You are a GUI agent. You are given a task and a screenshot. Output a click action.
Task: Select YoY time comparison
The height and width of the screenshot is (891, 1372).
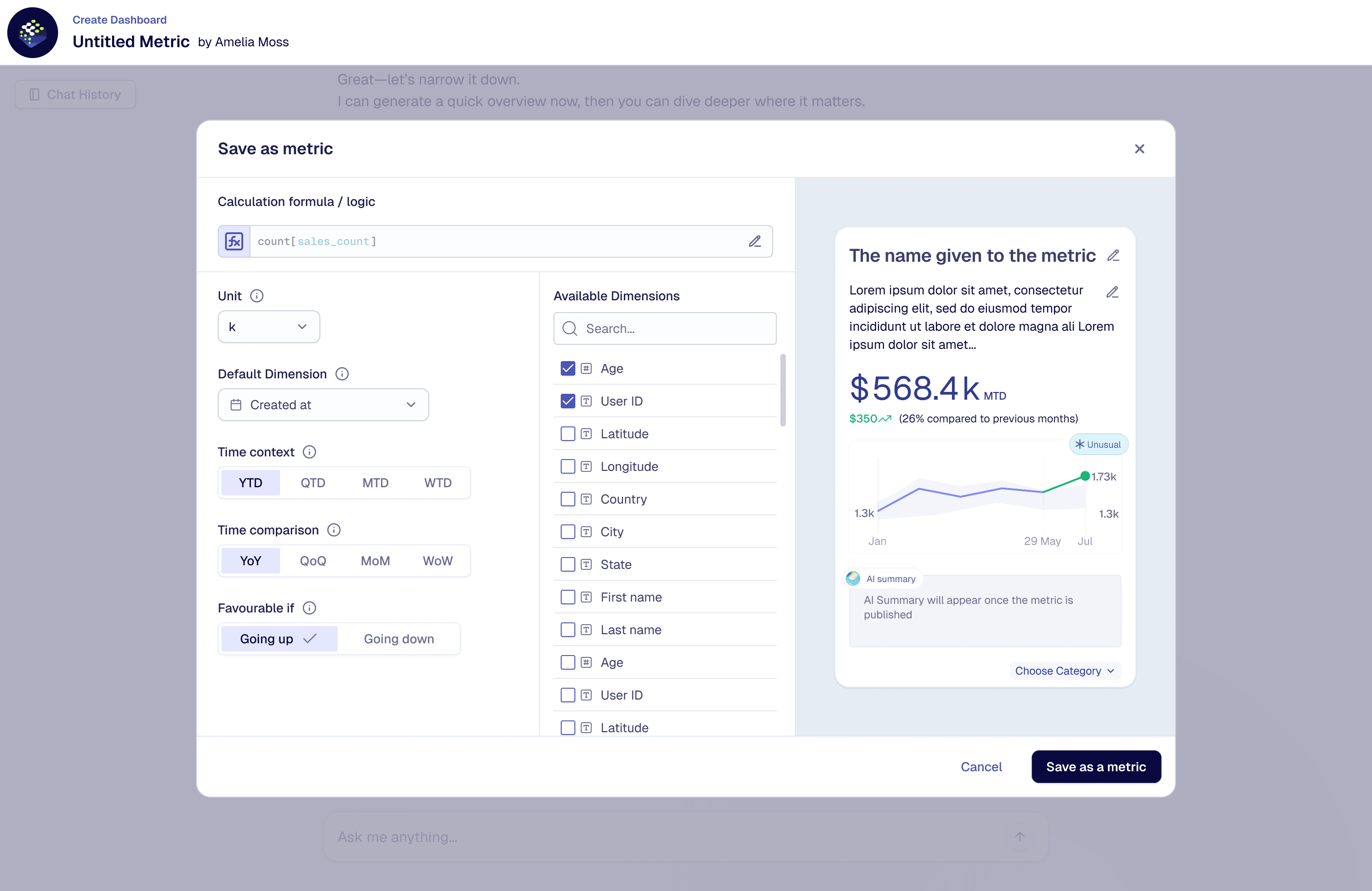click(x=251, y=561)
